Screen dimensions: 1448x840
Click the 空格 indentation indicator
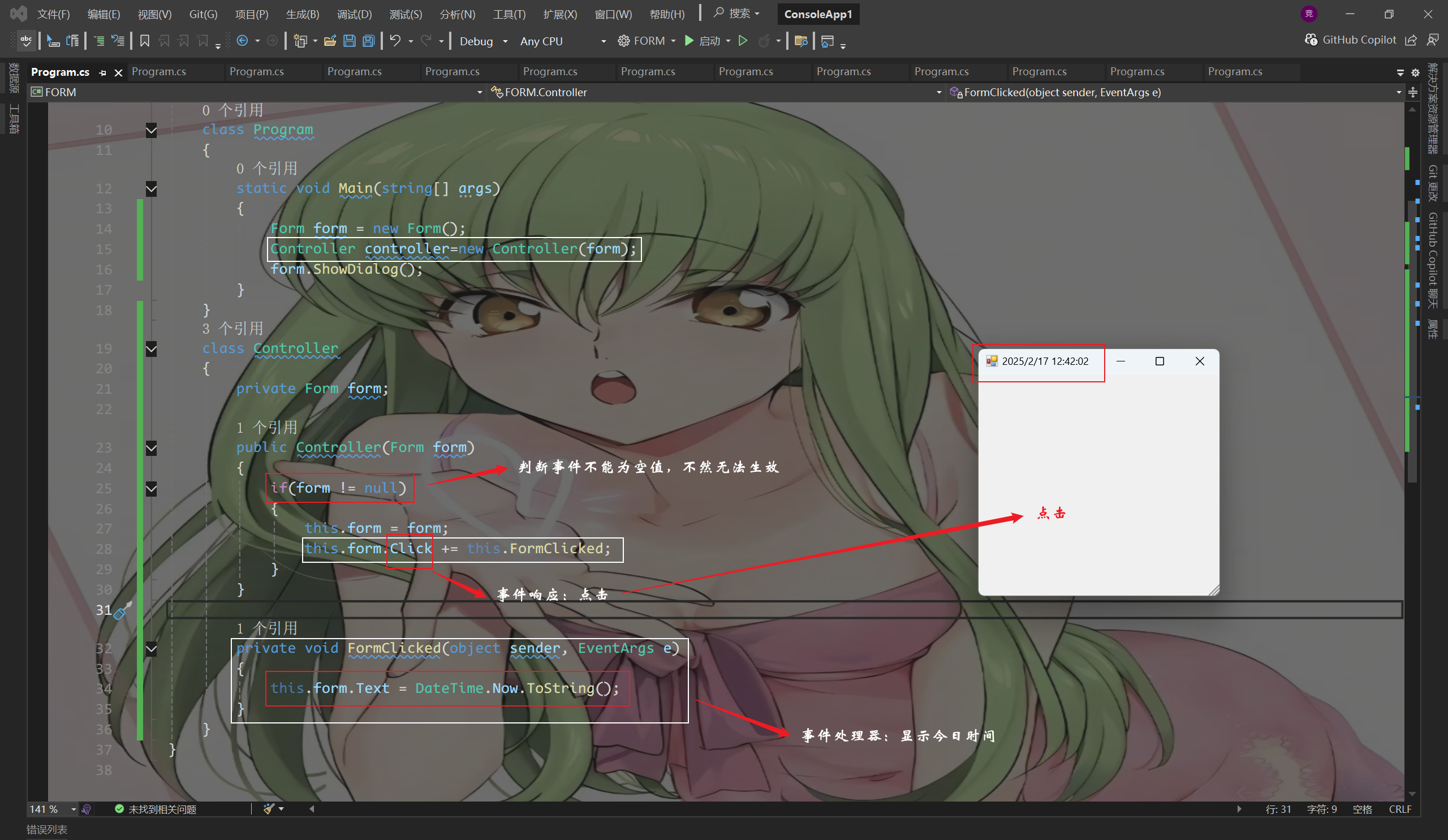click(1362, 809)
